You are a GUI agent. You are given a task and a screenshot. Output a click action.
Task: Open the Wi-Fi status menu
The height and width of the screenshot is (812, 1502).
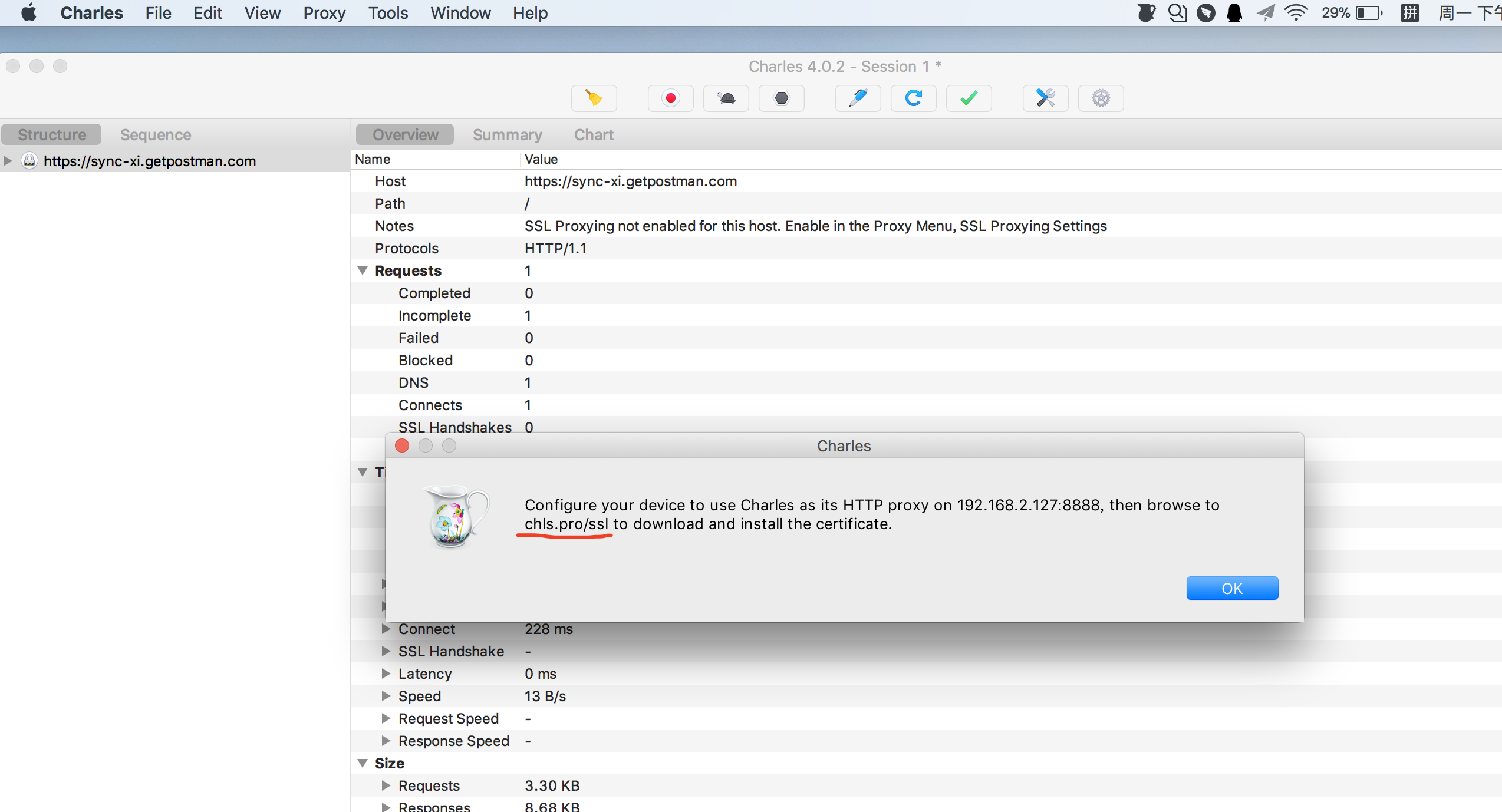pos(1296,13)
